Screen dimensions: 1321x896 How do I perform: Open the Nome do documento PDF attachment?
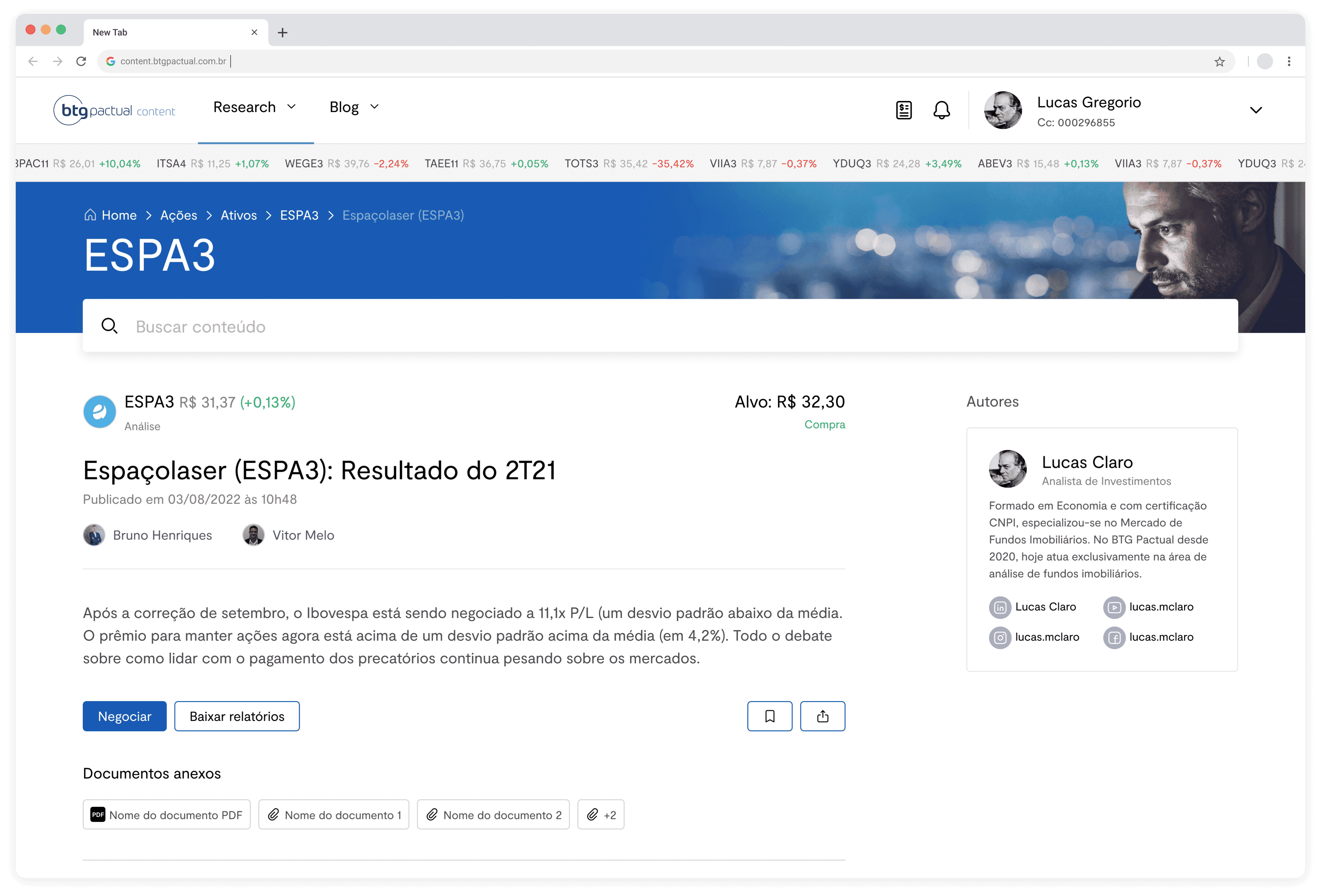tap(167, 815)
